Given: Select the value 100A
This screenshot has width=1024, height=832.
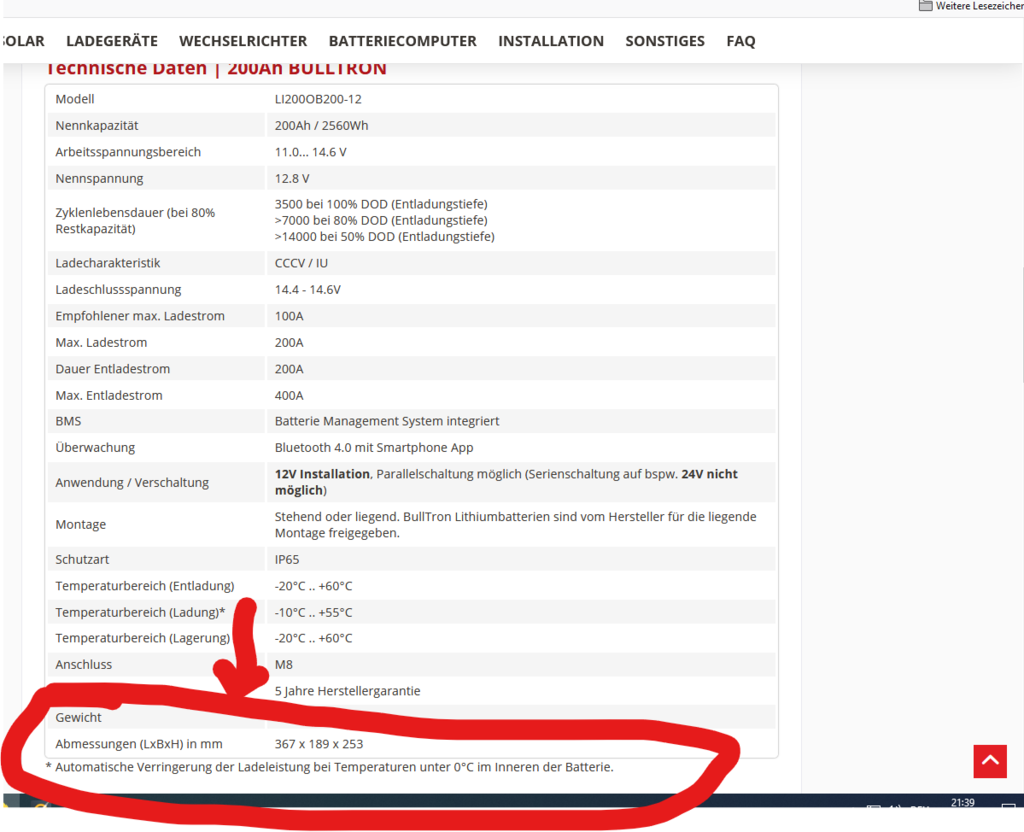Looking at the screenshot, I should pyautogui.click(x=289, y=316).
